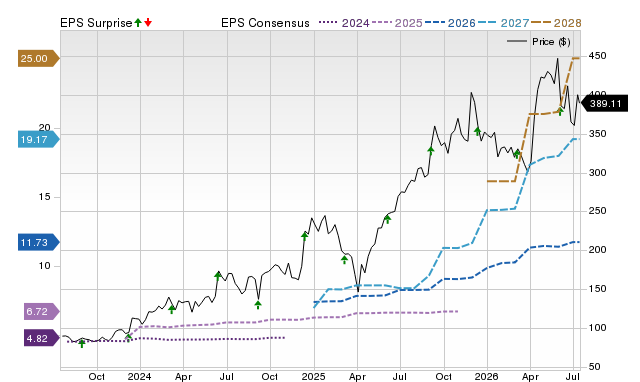Viewport: 640px width, 382px height.
Task: Click the 2024 label on the time axis
Action: click(x=140, y=376)
